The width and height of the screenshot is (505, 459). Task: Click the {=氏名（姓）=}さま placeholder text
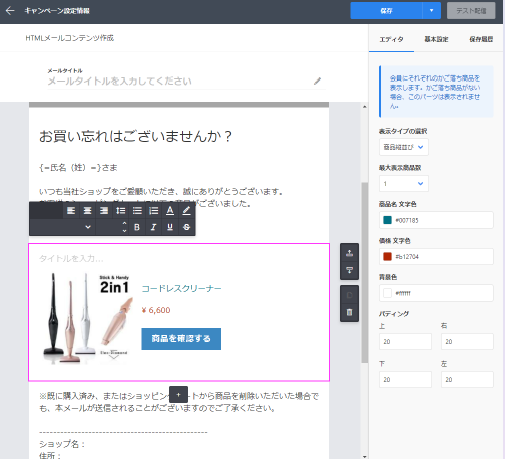coord(78,168)
